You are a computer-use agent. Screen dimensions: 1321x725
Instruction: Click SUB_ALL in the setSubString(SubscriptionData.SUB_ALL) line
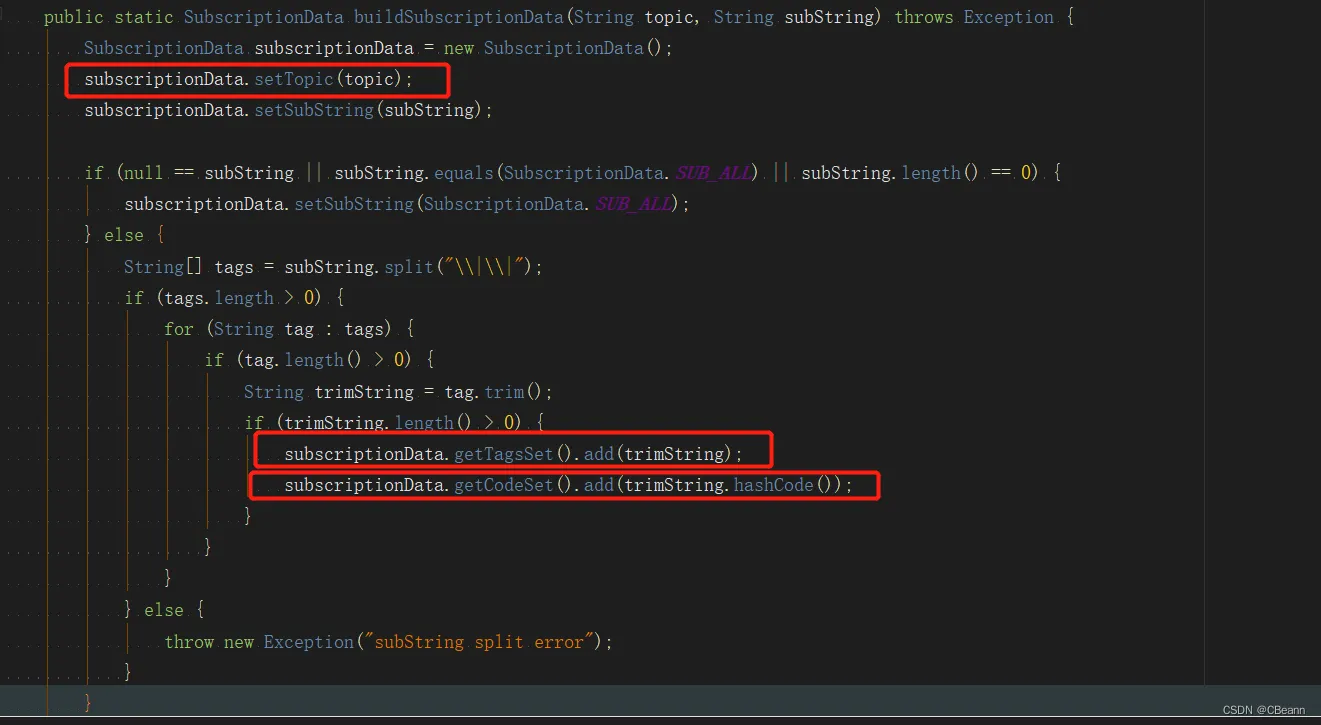[634, 204]
